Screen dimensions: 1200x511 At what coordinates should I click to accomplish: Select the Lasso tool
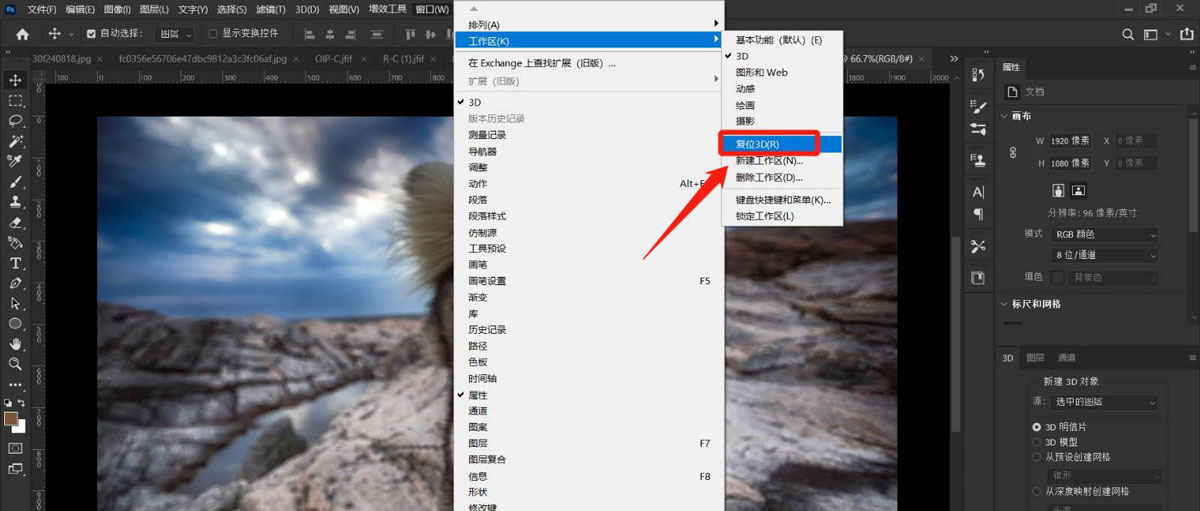coord(15,121)
